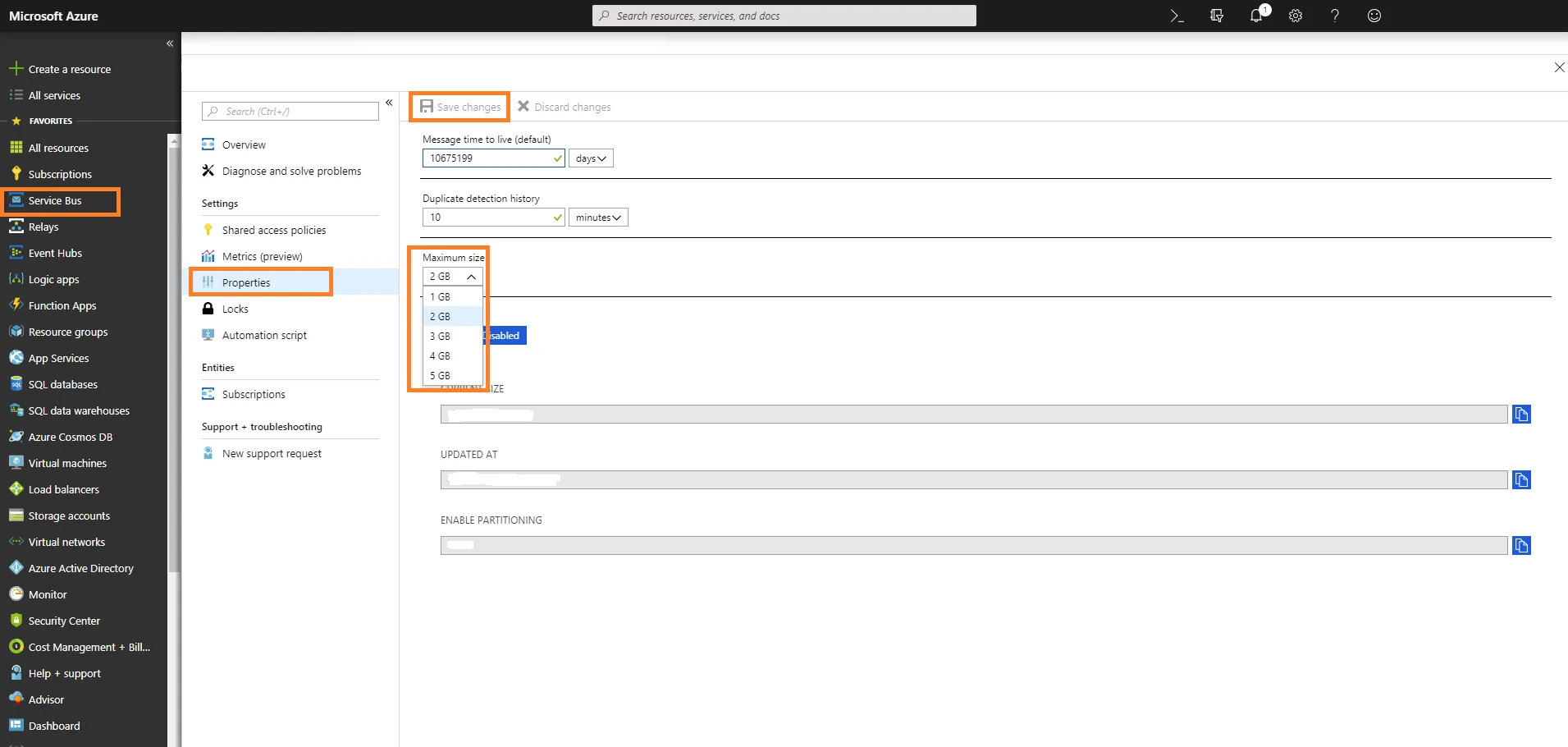Image resolution: width=1568 pixels, height=747 pixels.
Task: Open All services
Action: (x=54, y=95)
